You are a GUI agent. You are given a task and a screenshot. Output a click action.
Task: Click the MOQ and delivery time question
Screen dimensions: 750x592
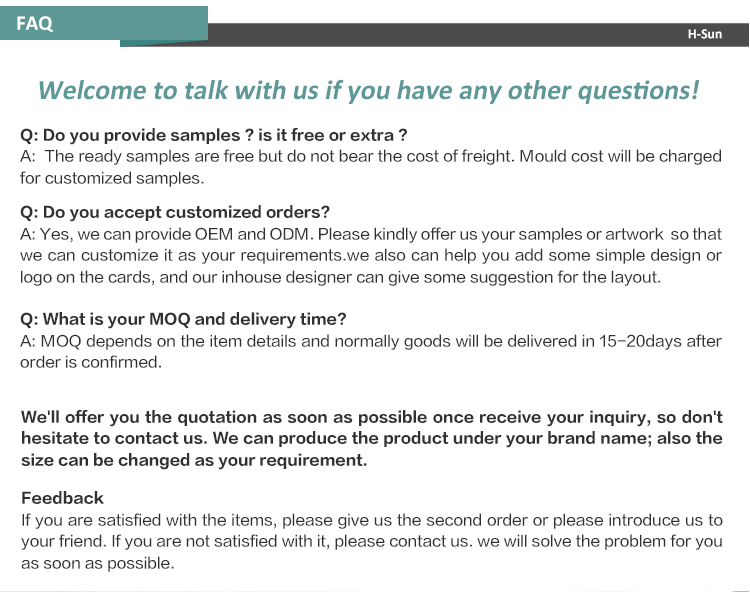pyautogui.click(x=183, y=319)
